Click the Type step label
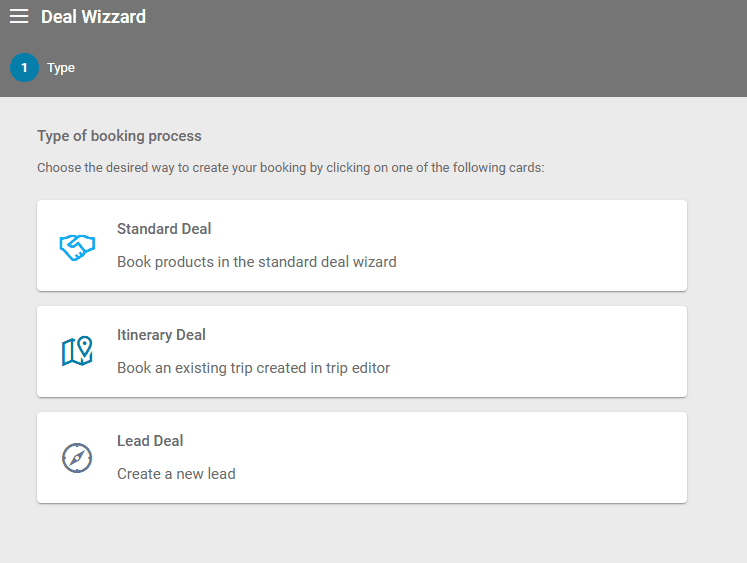The width and height of the screenshot is (747, 563). [61, 68]
